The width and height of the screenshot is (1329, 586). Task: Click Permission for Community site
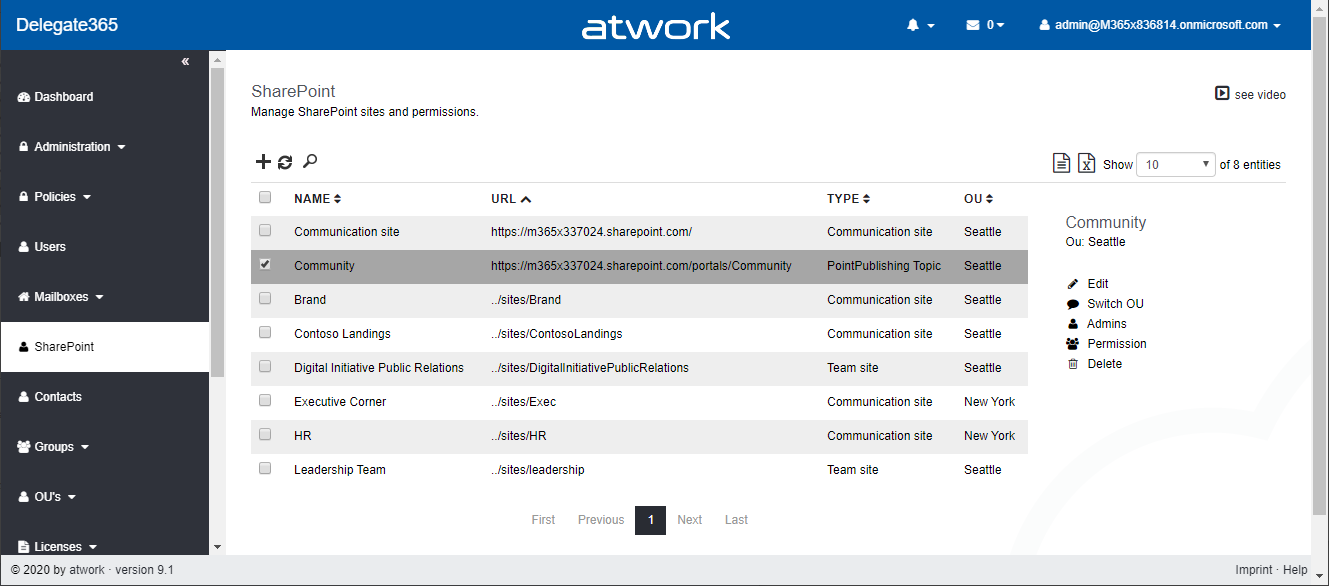[x=1116, y=344]
